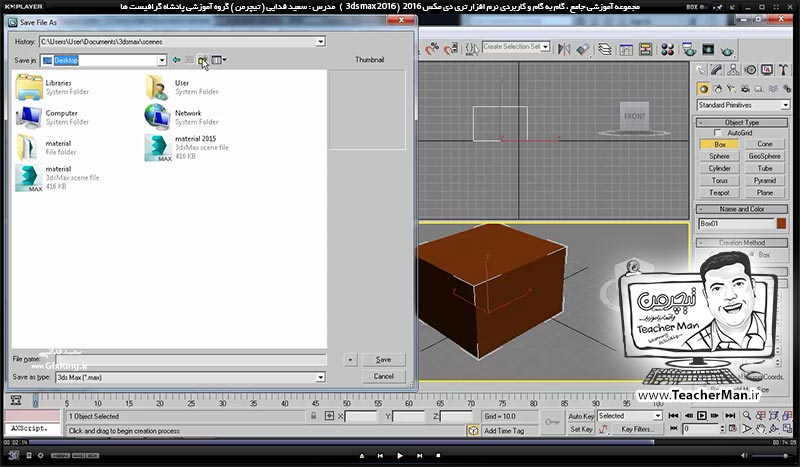Select the material 2015 scene file
Viewport: 800px width, 467px height.
tap(187, 147)
